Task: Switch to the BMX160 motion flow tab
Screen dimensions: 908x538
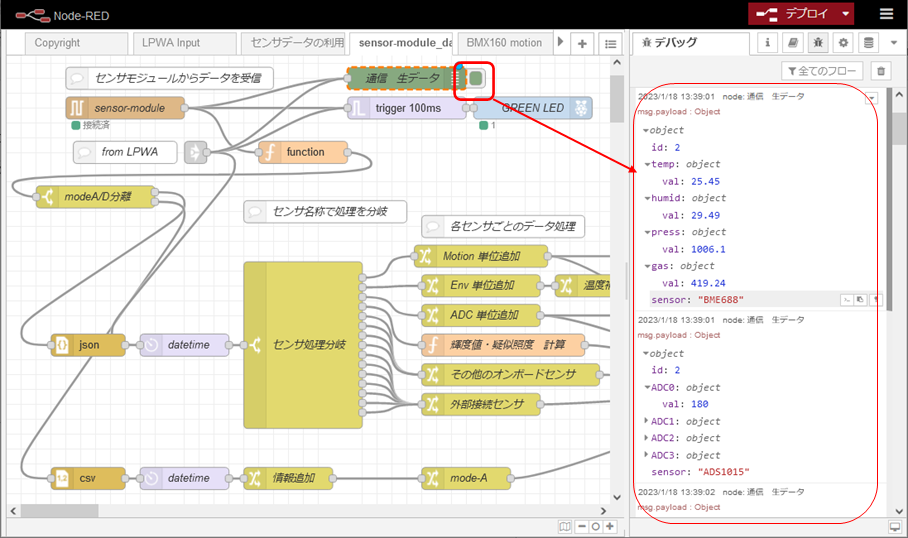Action: point(504,43)
